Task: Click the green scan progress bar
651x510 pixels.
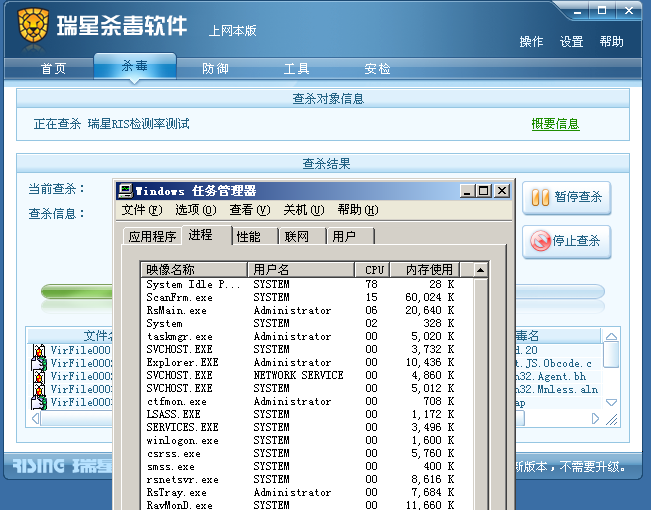Action: point(77,292)
